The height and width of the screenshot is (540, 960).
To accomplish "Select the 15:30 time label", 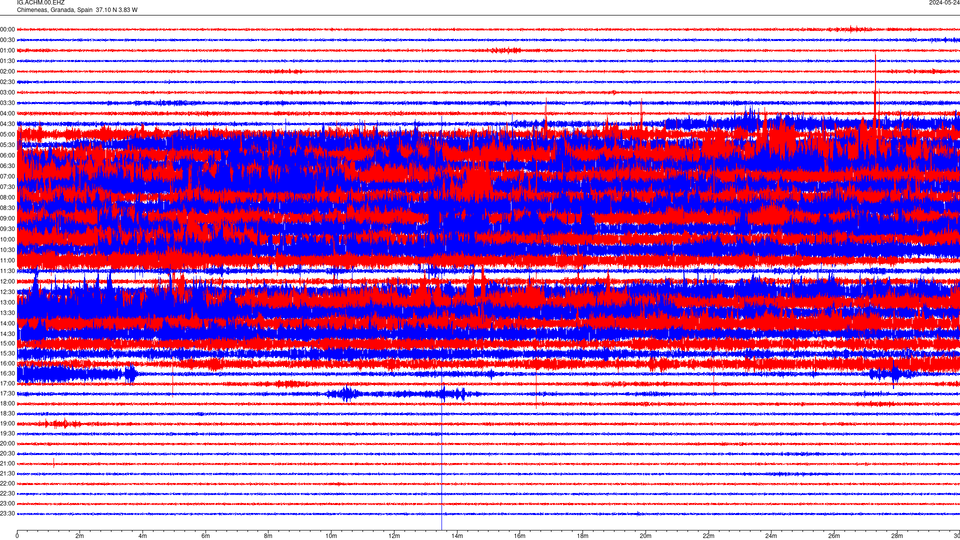I will click(x=7, y=353).
